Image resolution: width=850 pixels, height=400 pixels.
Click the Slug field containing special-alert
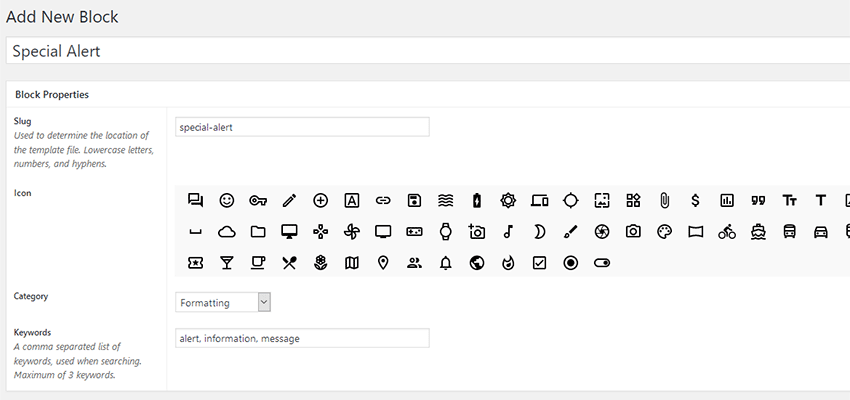[x=301, y=127]
